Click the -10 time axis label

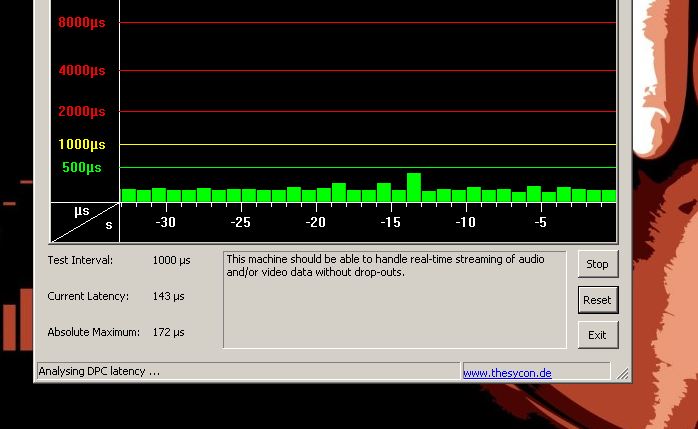tap(466, 222)
